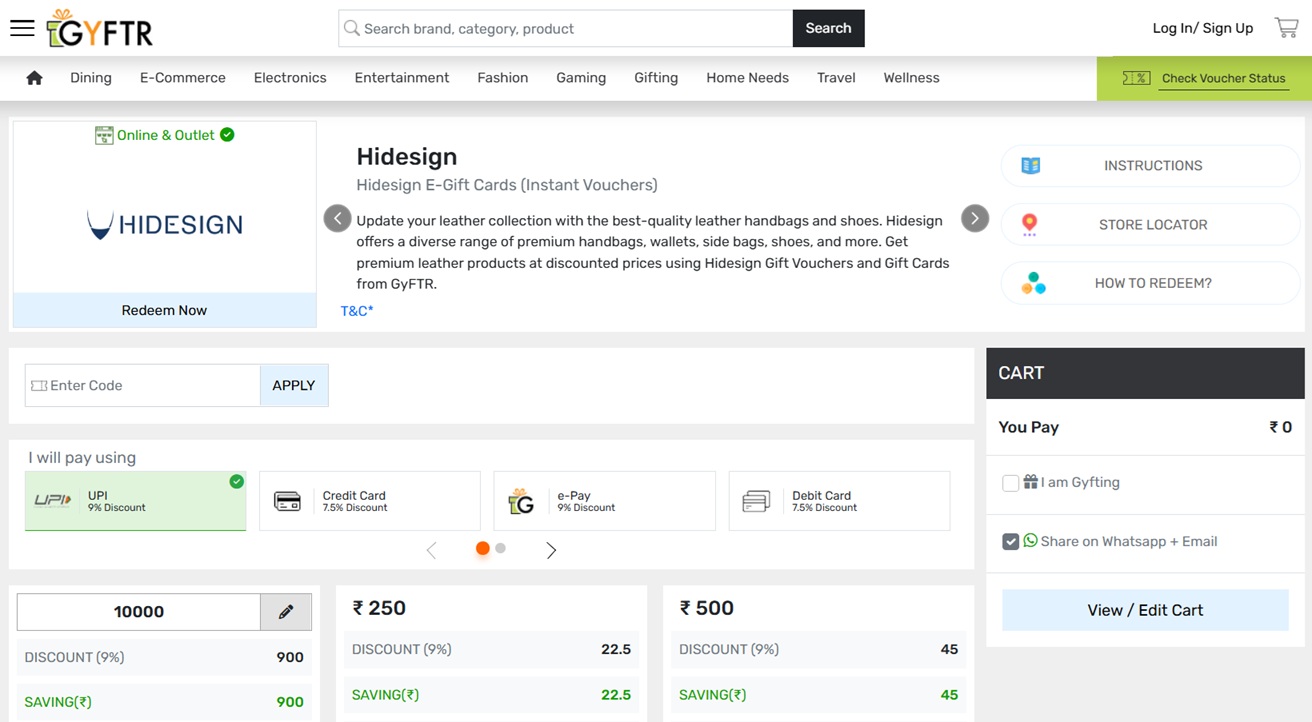
Task: Click the Instructions book icon
Action: pos(1031,166)
